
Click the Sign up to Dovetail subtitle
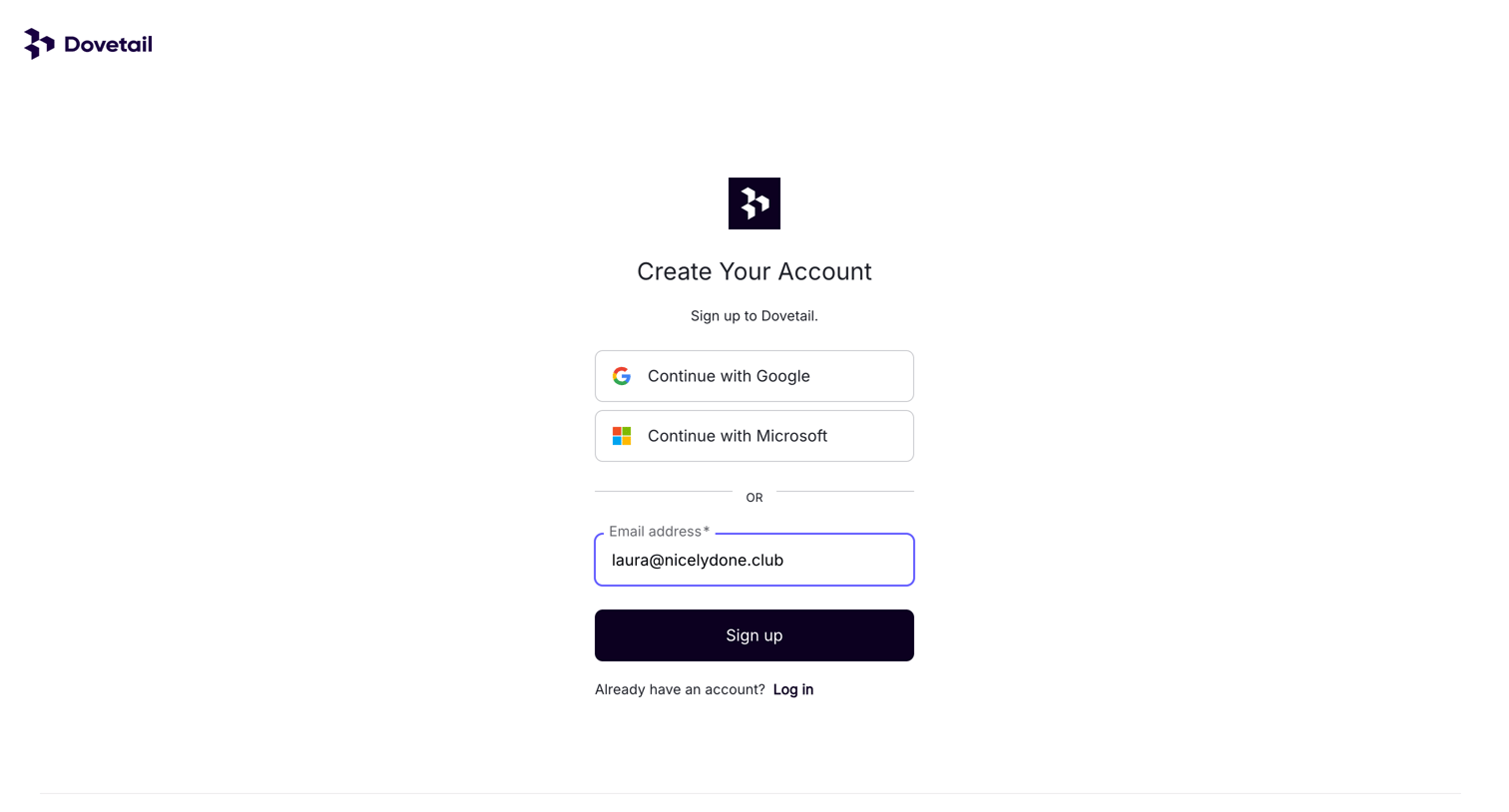pos(754,316)
